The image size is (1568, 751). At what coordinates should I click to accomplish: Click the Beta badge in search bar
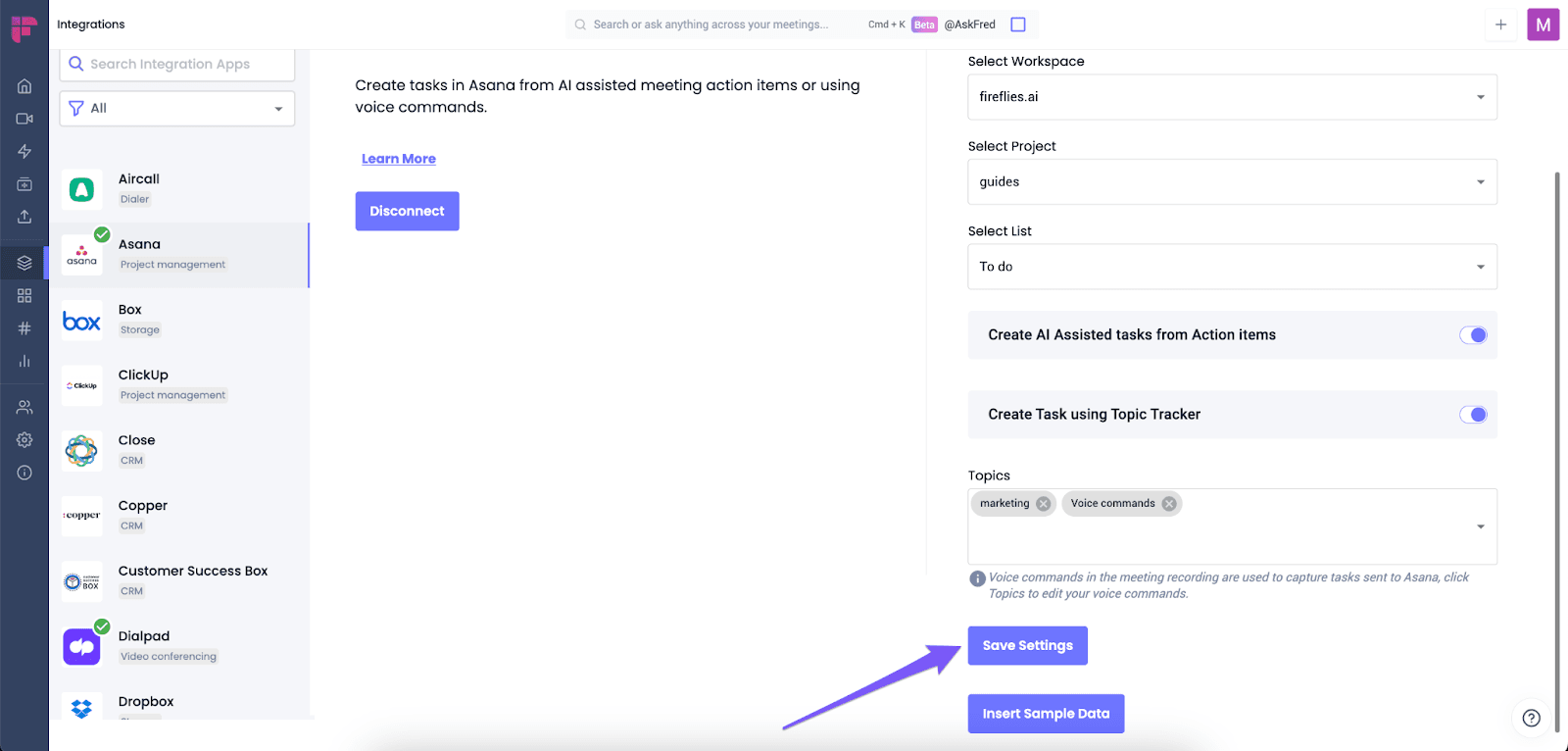coord(924,25)
